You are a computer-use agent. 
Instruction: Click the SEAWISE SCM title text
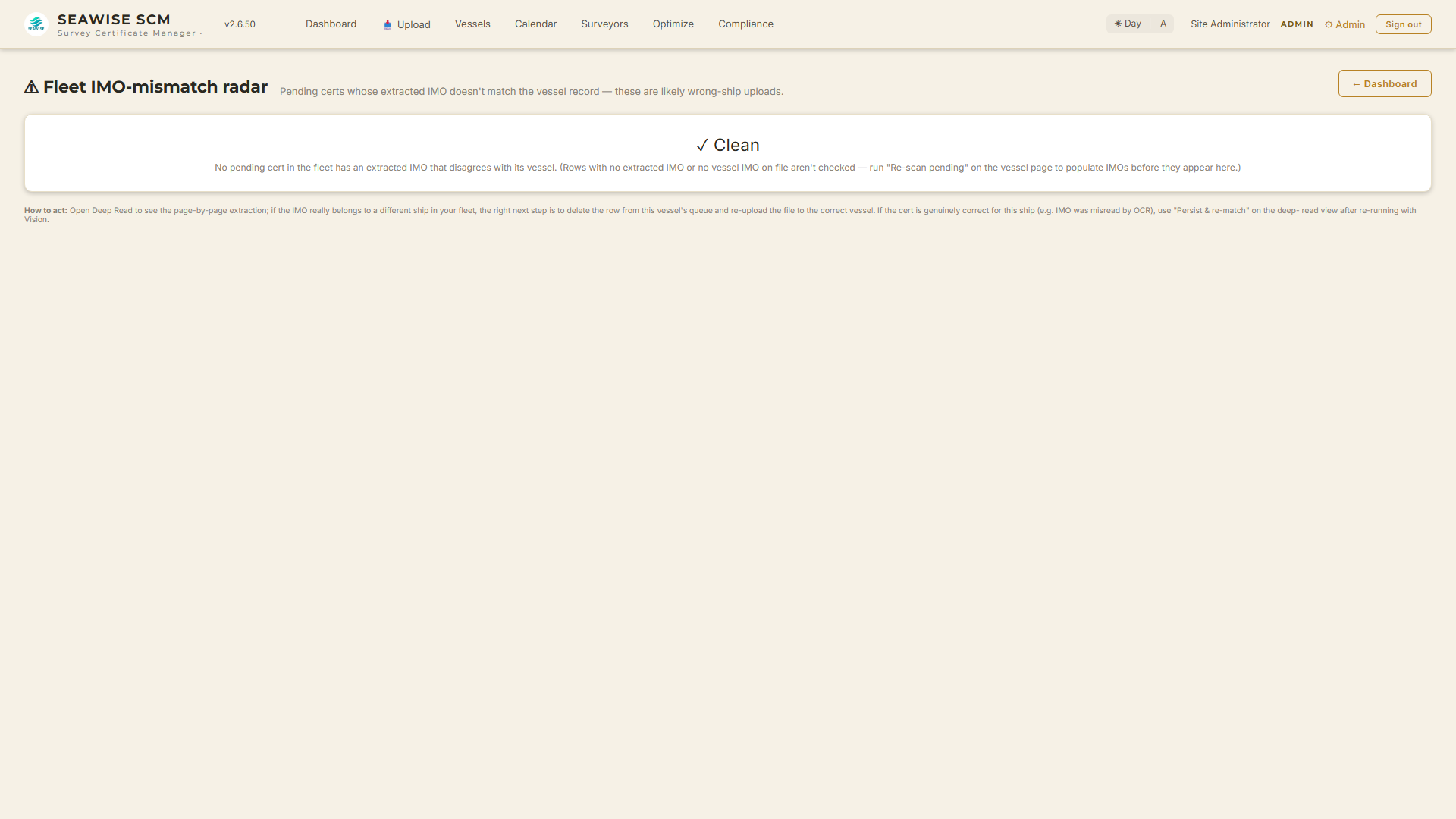coord(114,20)
